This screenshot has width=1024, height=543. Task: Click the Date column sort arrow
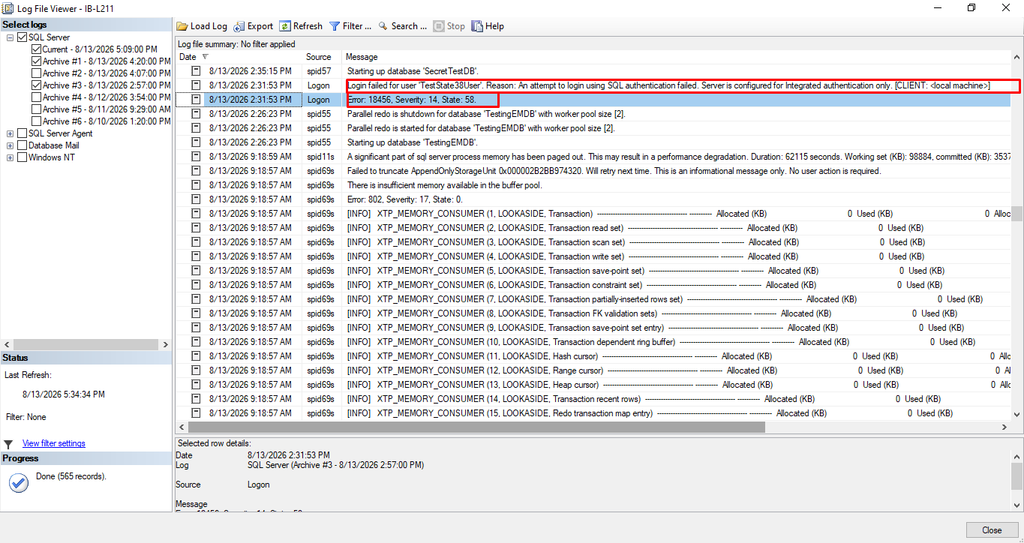[x=206, y=58]
